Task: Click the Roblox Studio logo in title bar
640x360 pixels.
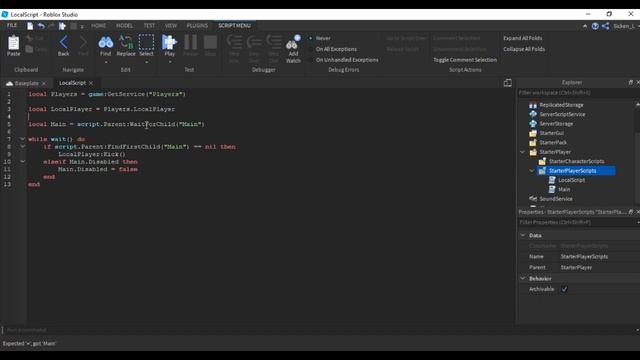Action: pos(5,14)
